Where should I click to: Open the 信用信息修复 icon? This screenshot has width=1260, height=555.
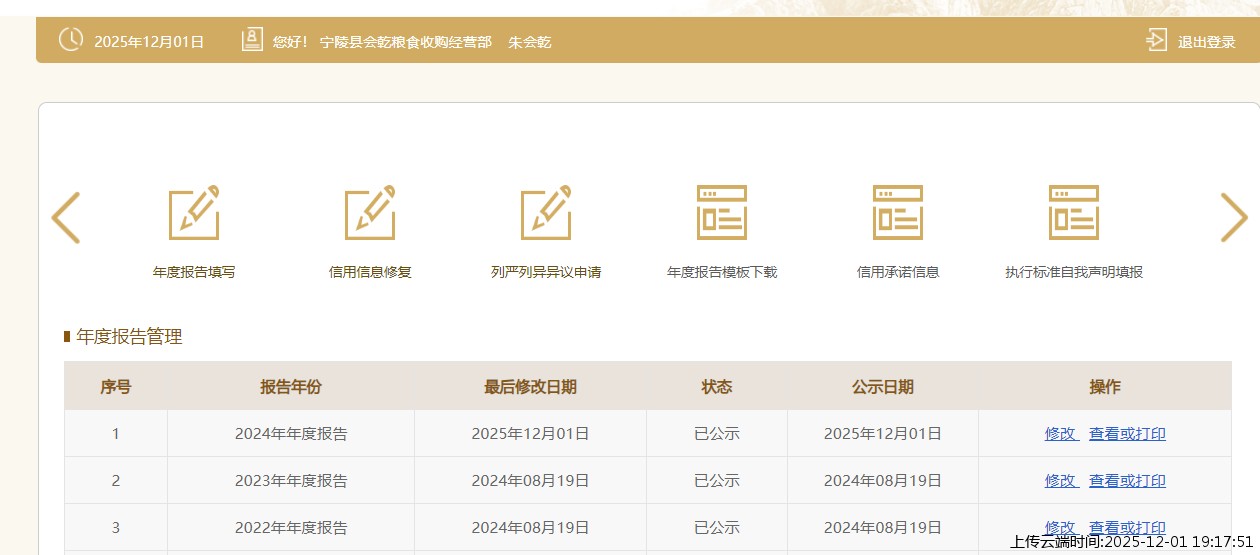[x=370, y=213]
